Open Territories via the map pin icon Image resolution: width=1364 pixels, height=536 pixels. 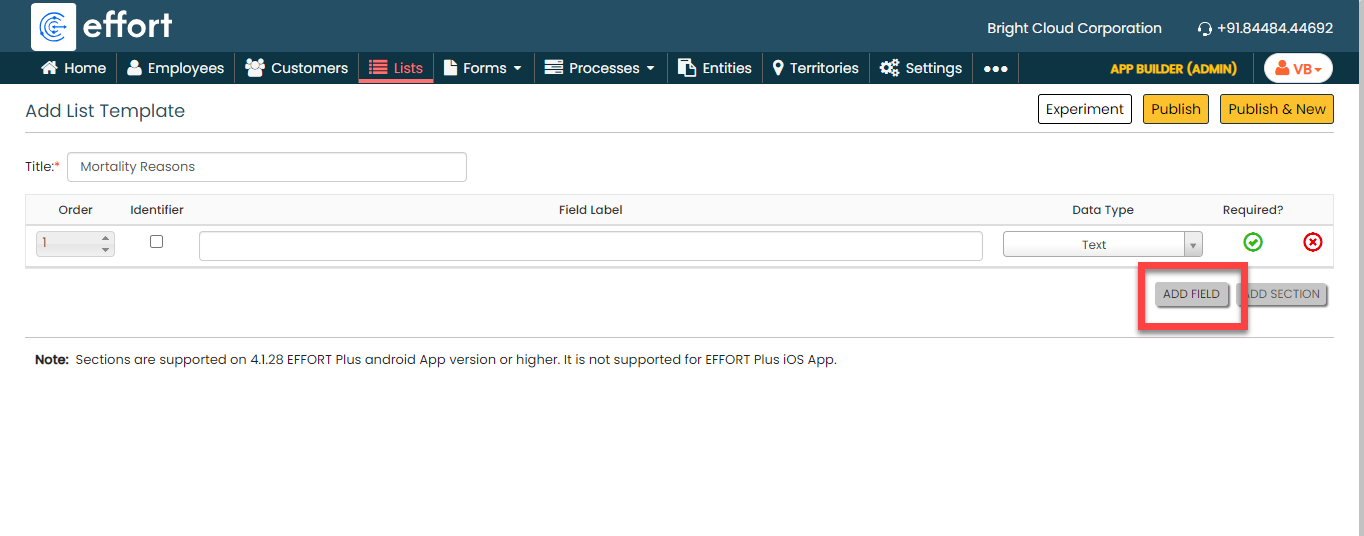(778, 68)
